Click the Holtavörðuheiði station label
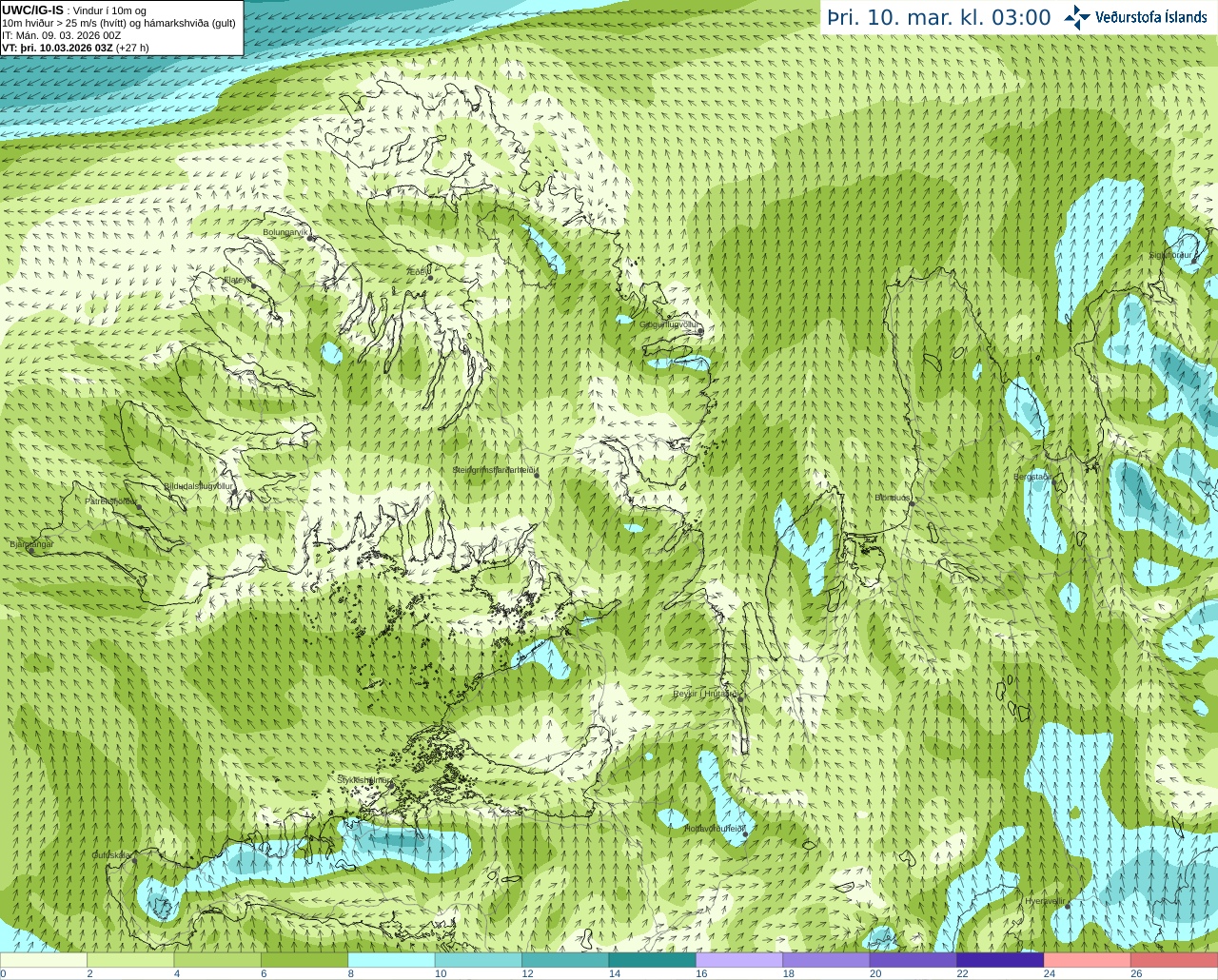 (715, 829)
